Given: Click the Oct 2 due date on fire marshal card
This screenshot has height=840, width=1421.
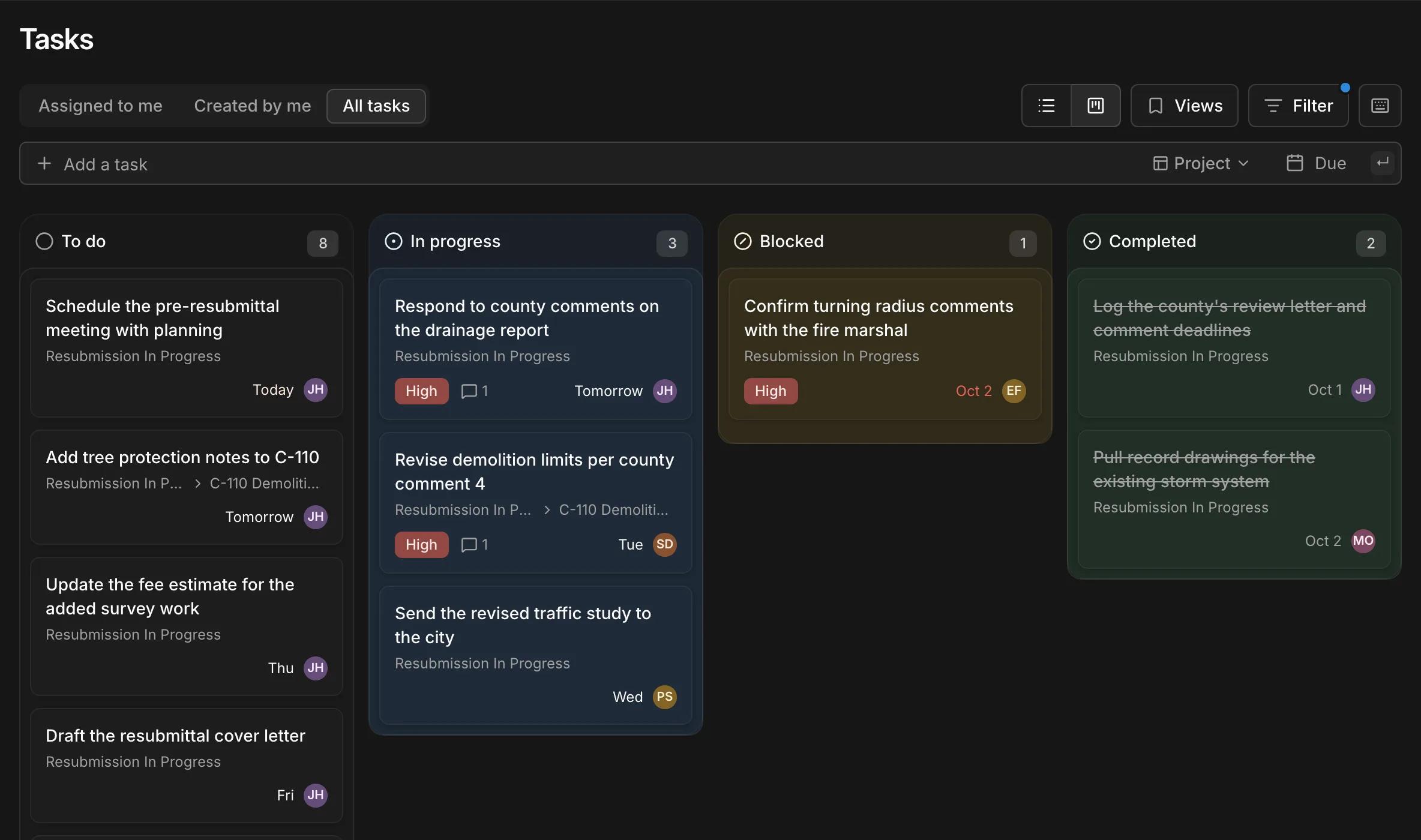Looking at the screenshot, I should tap(974, 391).
